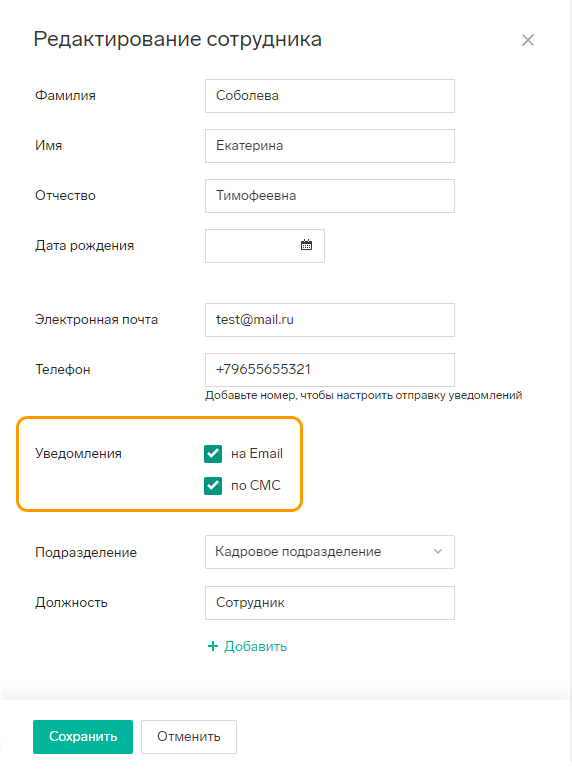Edit the Должность field Сотрудник
This screenshot has width=572, height=774.
(330, 603)
